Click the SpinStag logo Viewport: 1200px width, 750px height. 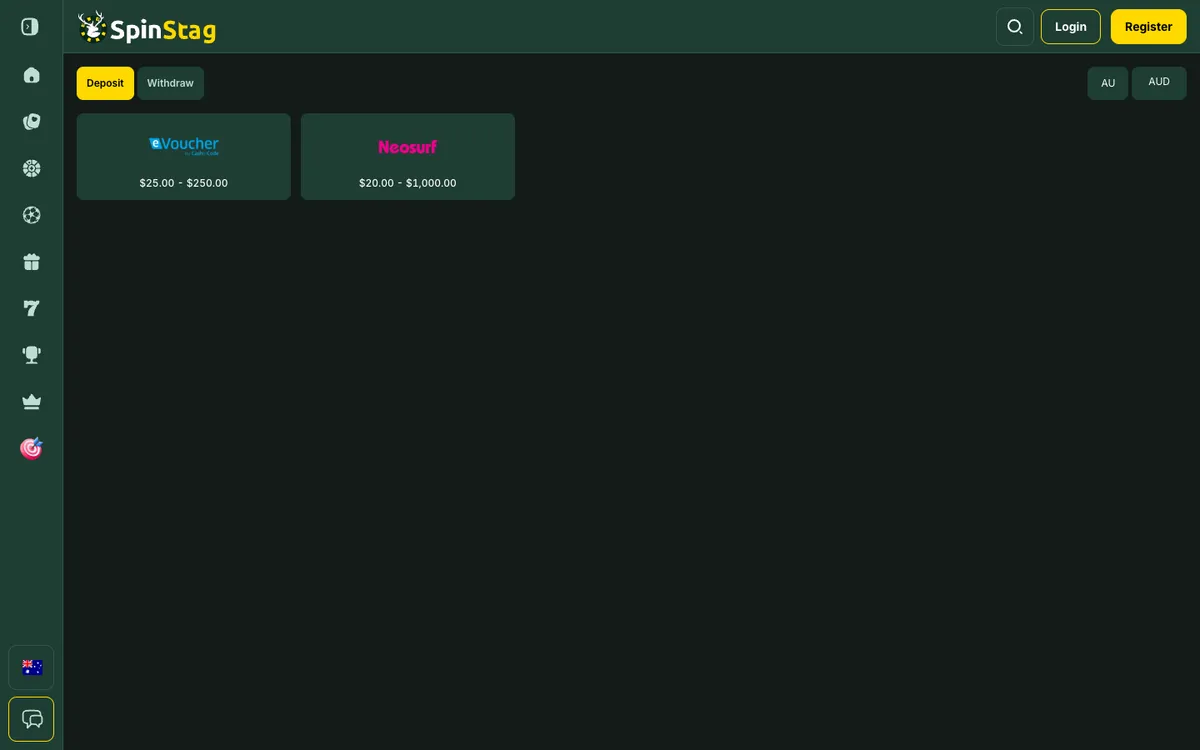[147, 27]
